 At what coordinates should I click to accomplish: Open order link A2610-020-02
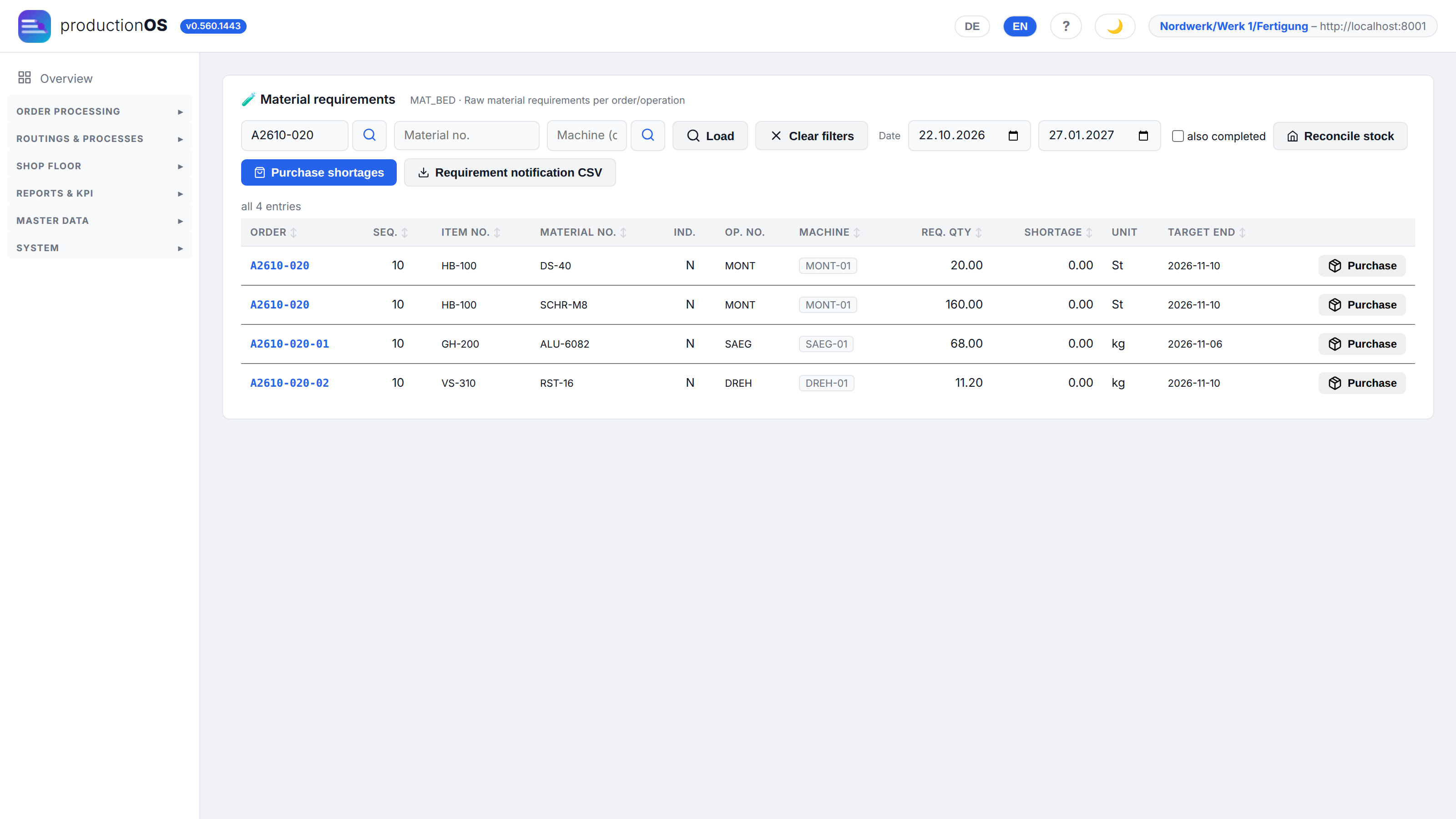coord(289,383)
